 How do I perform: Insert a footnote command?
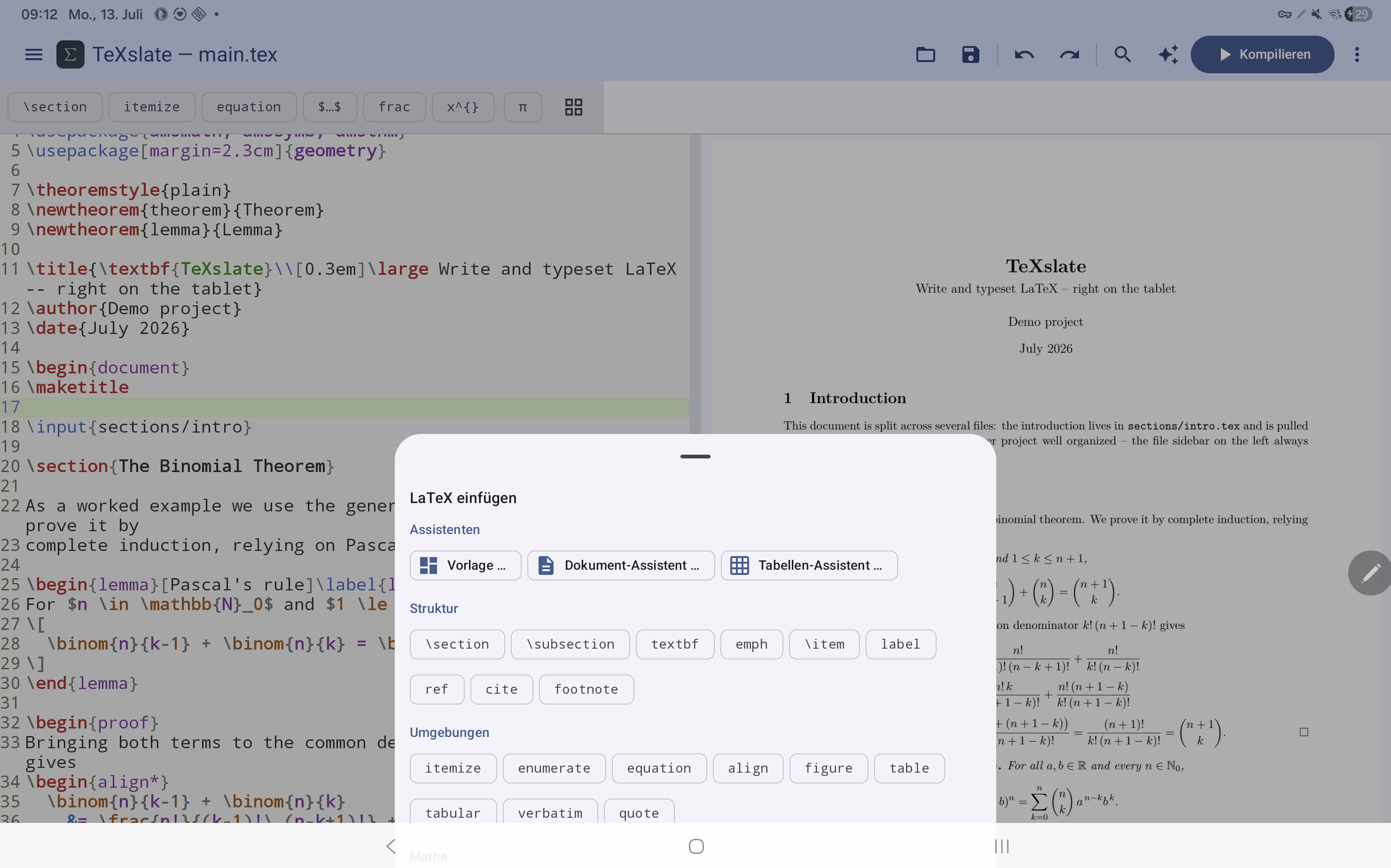point(586,690)
